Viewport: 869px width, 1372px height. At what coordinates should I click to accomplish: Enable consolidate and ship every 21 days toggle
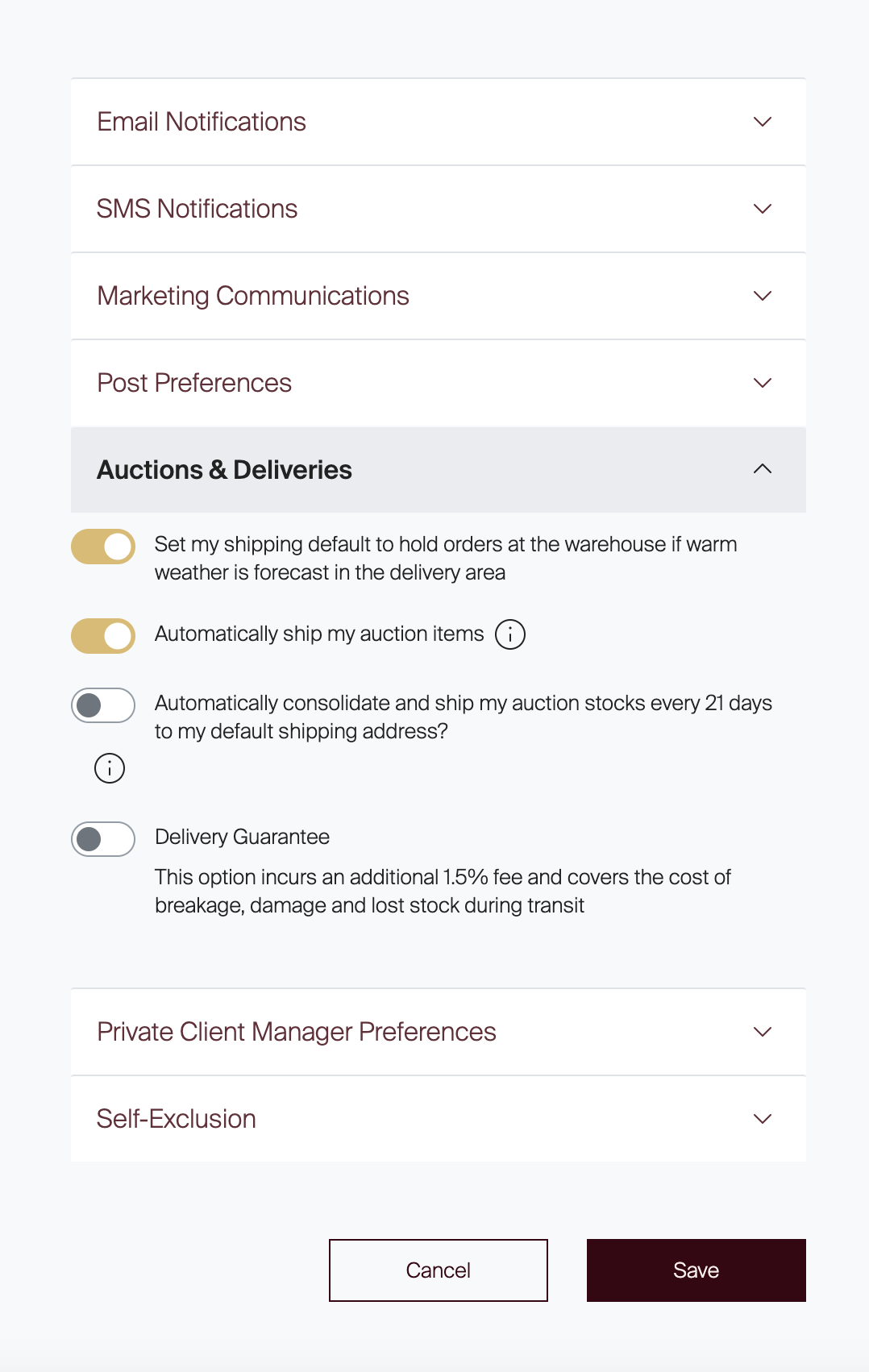tap(103, 705)
